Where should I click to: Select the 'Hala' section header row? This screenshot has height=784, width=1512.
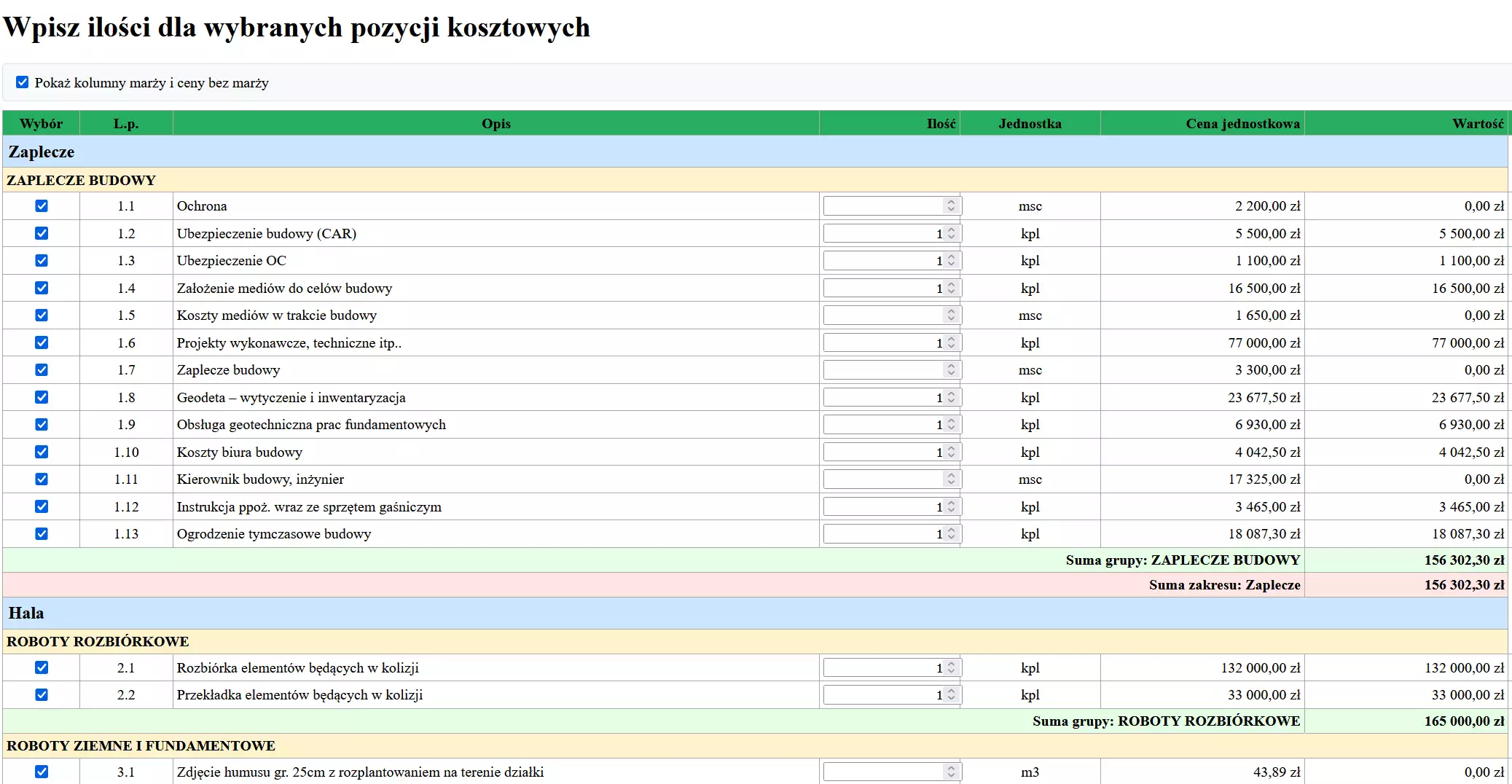click(755, 614)
